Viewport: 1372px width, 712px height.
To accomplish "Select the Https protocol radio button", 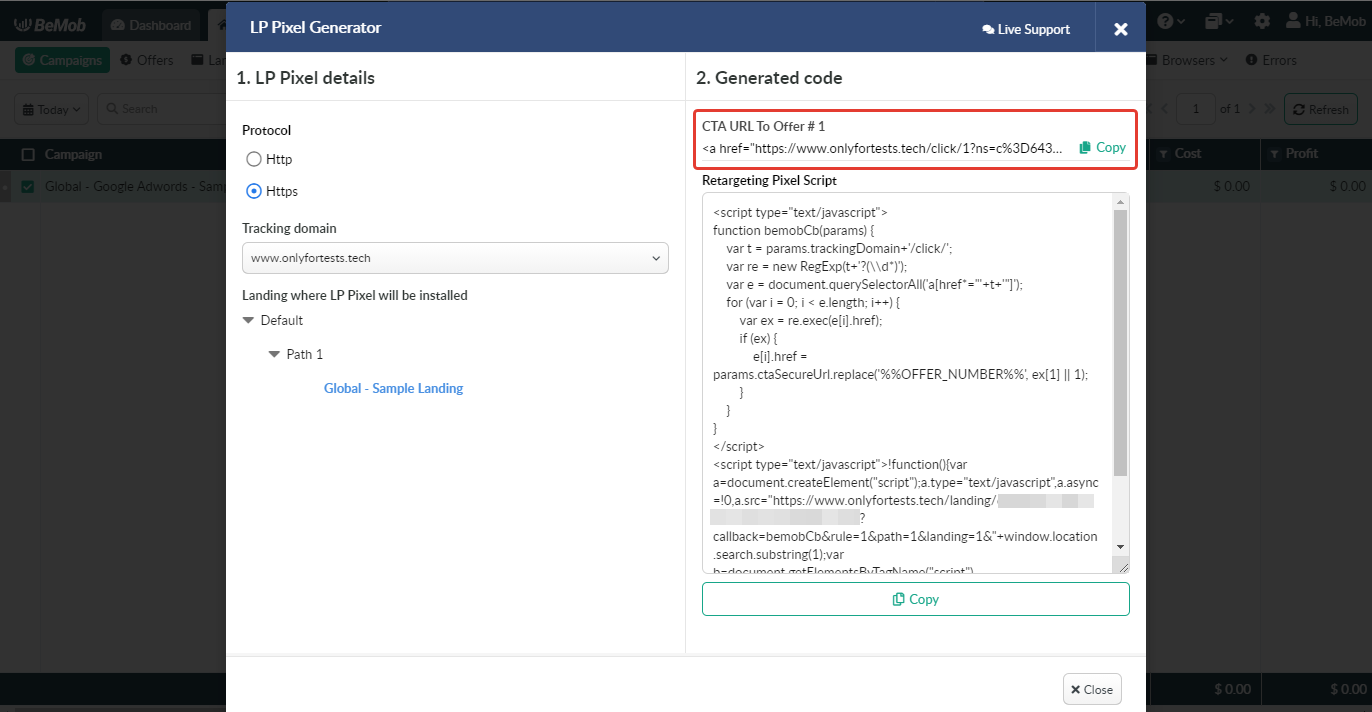I will point(254,191).
